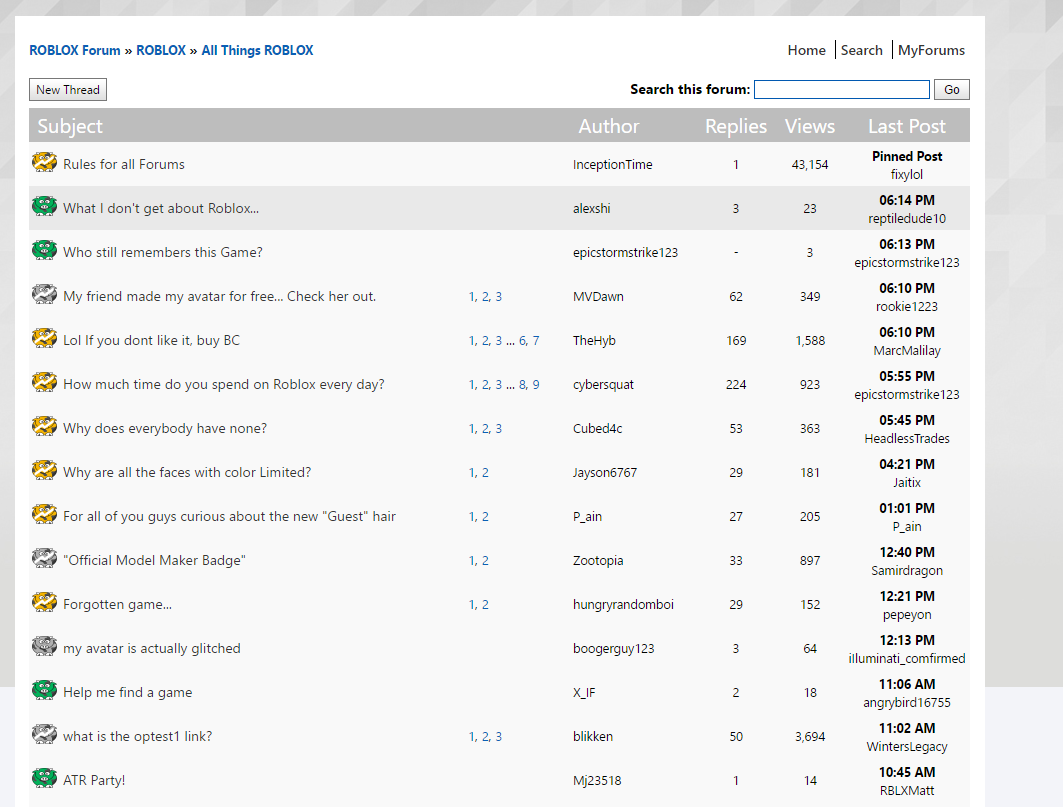The image size is (1063, 807).
Task: Open the MyForums navigation link
Action: pyautogui.click(x=931, y=50)
